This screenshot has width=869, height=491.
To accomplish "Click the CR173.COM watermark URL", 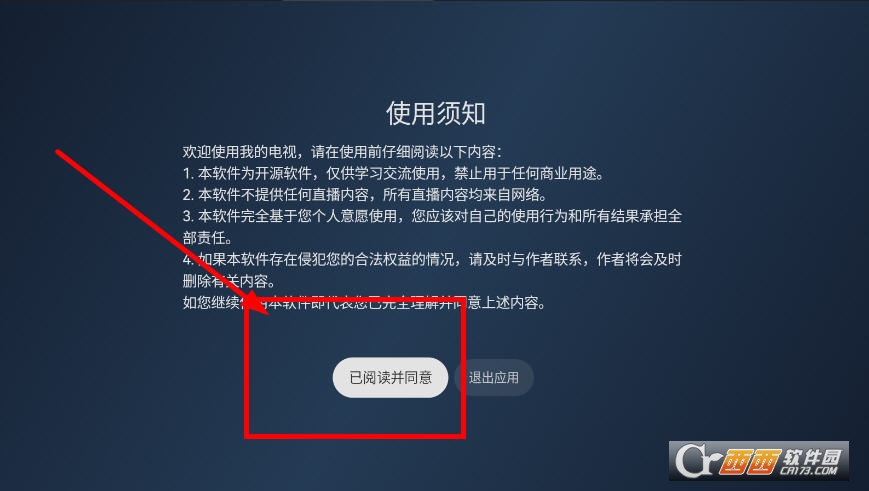I will [809, 471].
